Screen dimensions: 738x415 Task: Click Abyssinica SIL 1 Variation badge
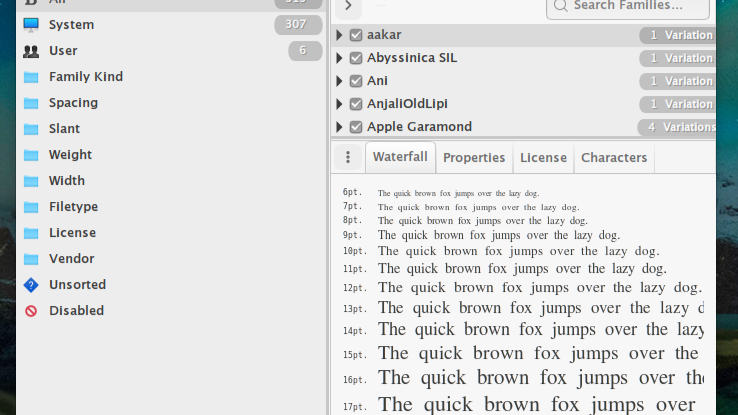coord(677,58)
